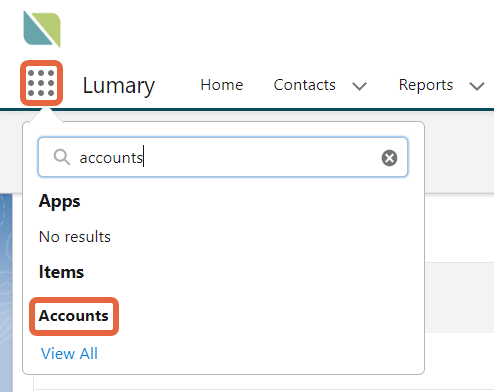Viewport: 494px width, 392px height.
Task: Clear the search with the X icon
Action: pos(389,158)
